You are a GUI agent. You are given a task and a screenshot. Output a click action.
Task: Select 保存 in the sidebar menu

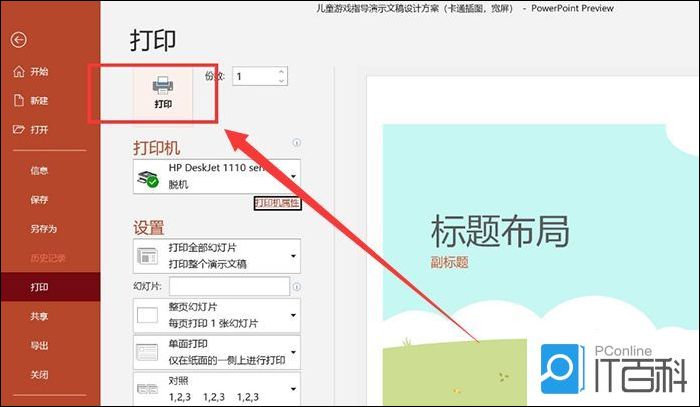click(39, 199)
